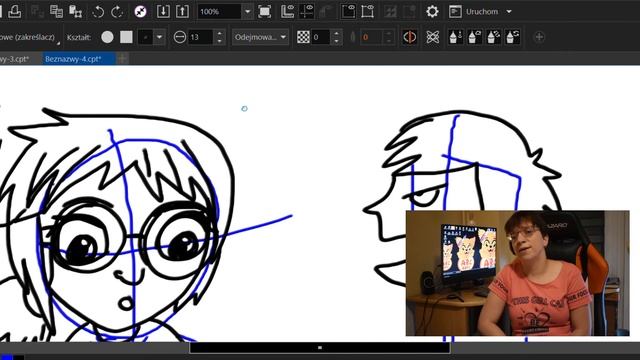The image size is (640, 360).
Task: Click the Kształt: label
Action: [79, 37]
